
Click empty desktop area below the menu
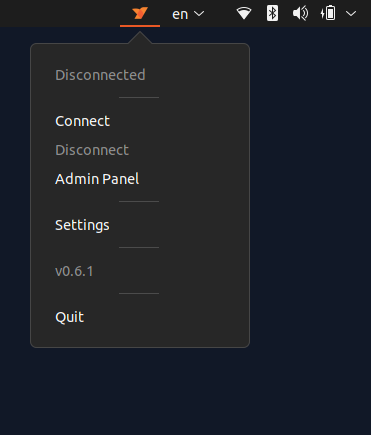pyautogui.click(x=140, y=390)
